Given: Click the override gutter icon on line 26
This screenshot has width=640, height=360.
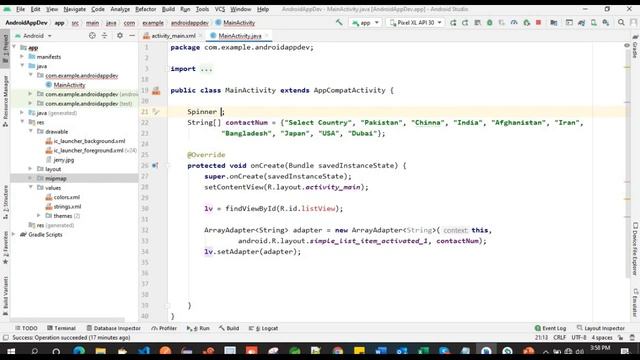Looking at the screenshot, I should (155, 165).
